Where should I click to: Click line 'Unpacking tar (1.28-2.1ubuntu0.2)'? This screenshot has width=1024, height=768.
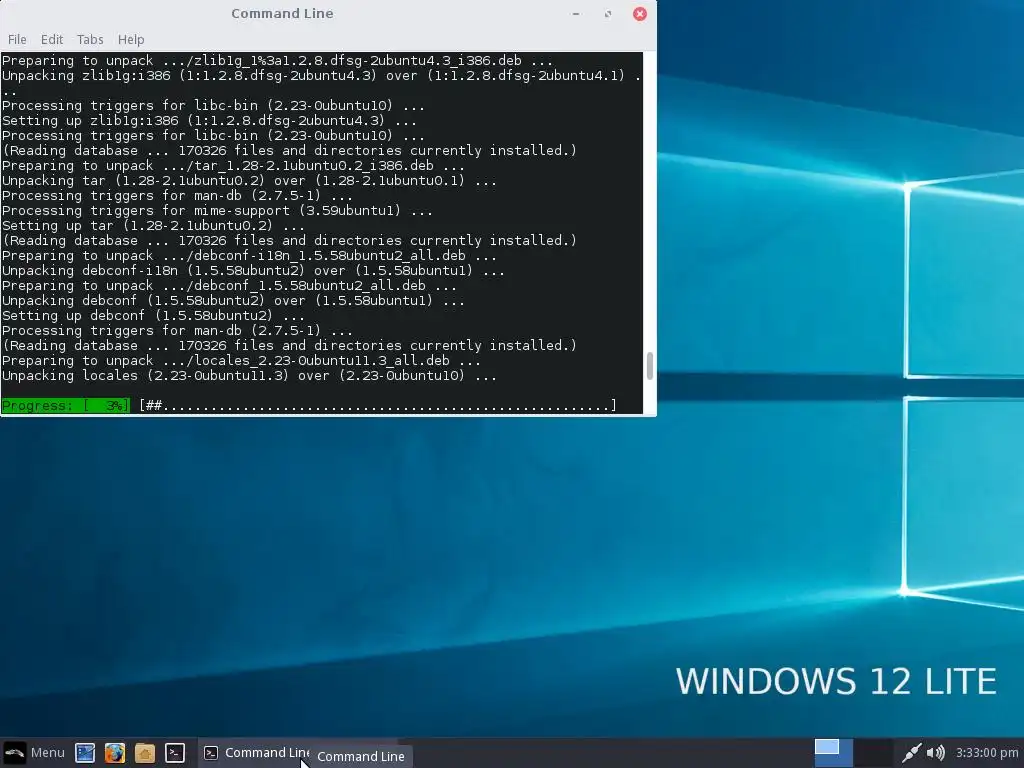click(249, 180)
